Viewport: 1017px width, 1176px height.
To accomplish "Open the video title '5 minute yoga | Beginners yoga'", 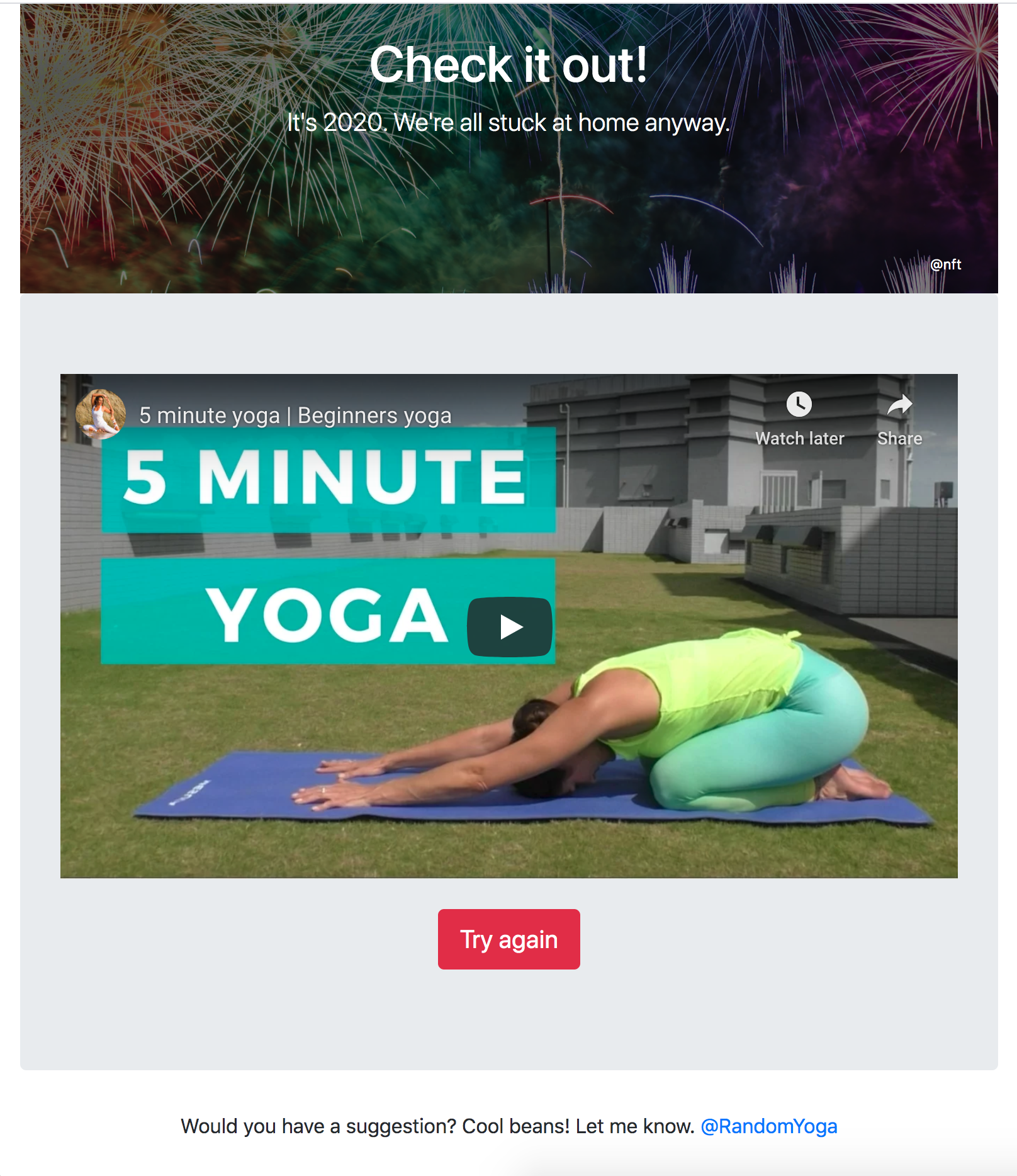I will pyautogui.click(x=295, y=416).
